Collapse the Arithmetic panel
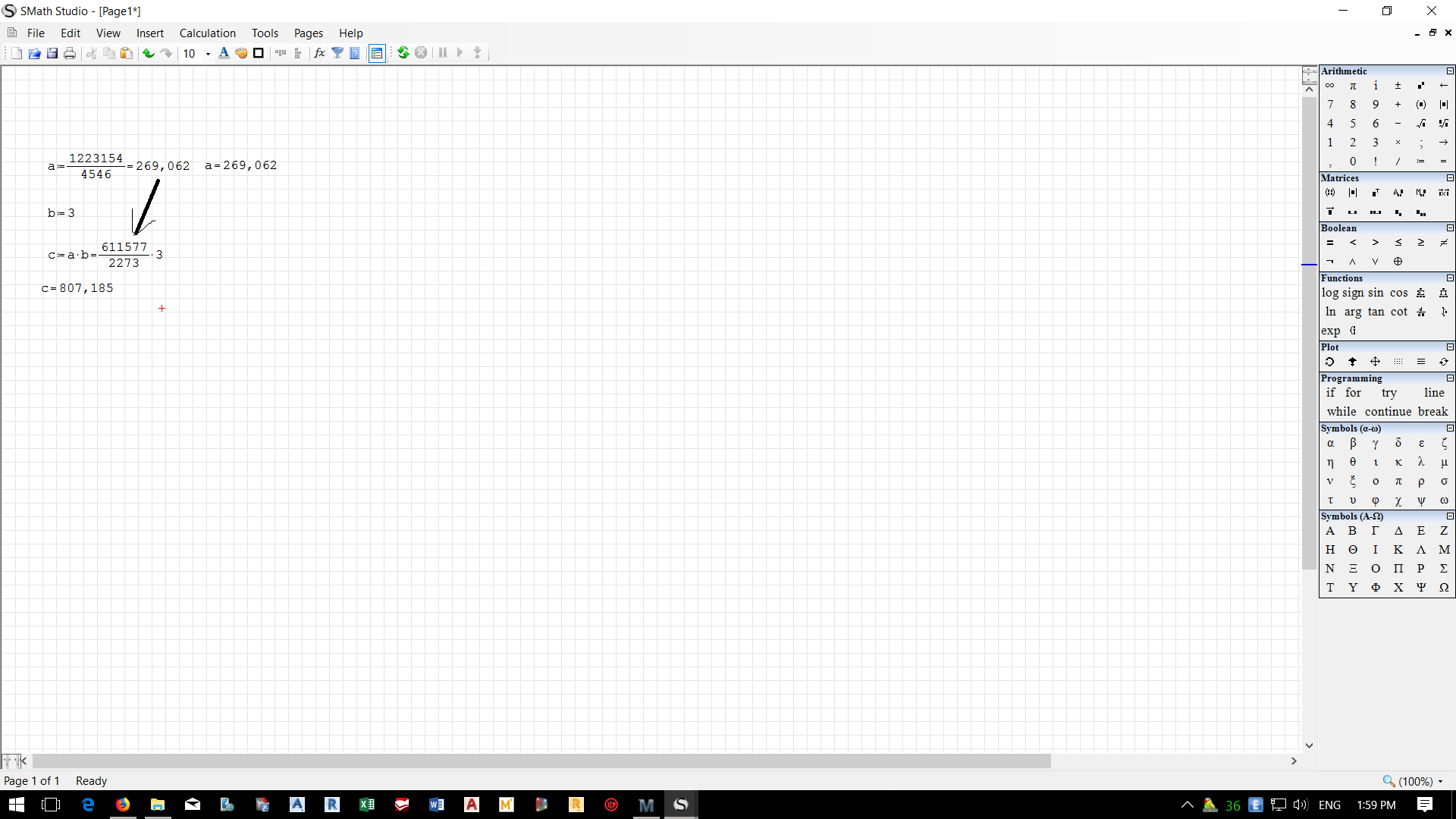This screenshot has width=1456, height=819. coord(1450,71)
